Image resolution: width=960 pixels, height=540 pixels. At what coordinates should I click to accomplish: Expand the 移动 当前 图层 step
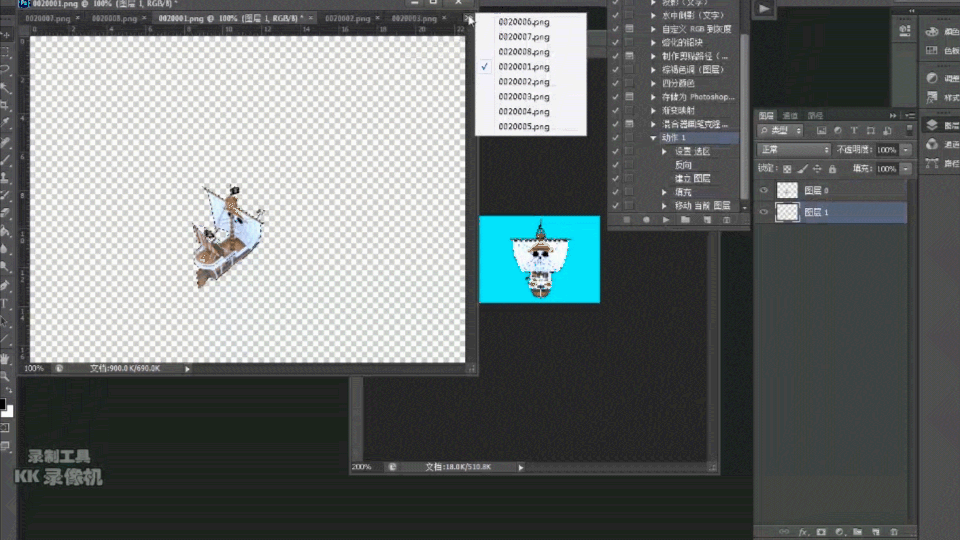(664, 206)
